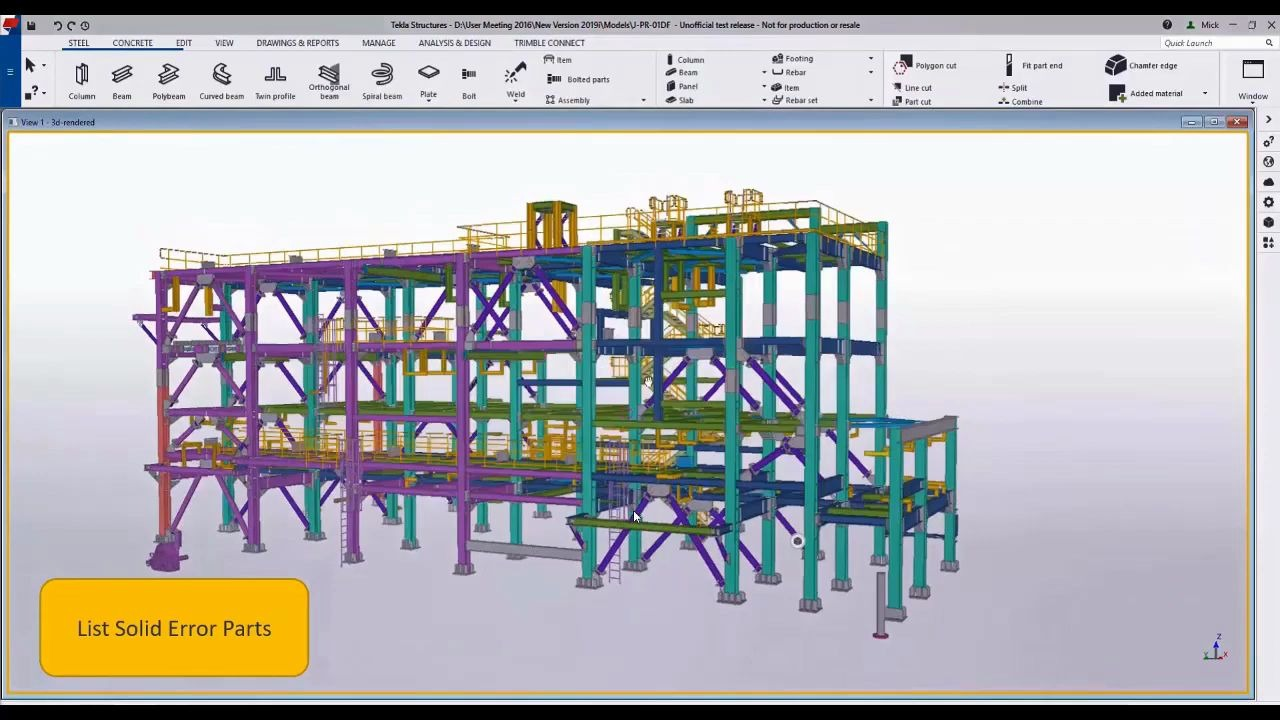Open the side pane gear-with-question icon
The height and width of the screenshot is (720, 1280).
(1269, 142)
